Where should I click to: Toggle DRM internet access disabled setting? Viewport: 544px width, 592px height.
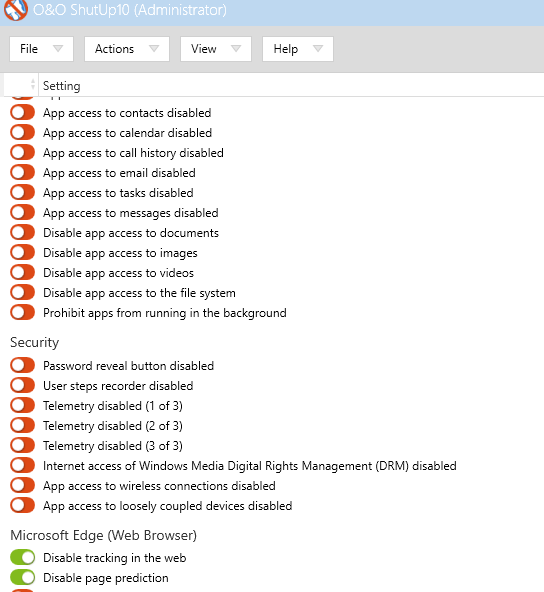[23, 466]
